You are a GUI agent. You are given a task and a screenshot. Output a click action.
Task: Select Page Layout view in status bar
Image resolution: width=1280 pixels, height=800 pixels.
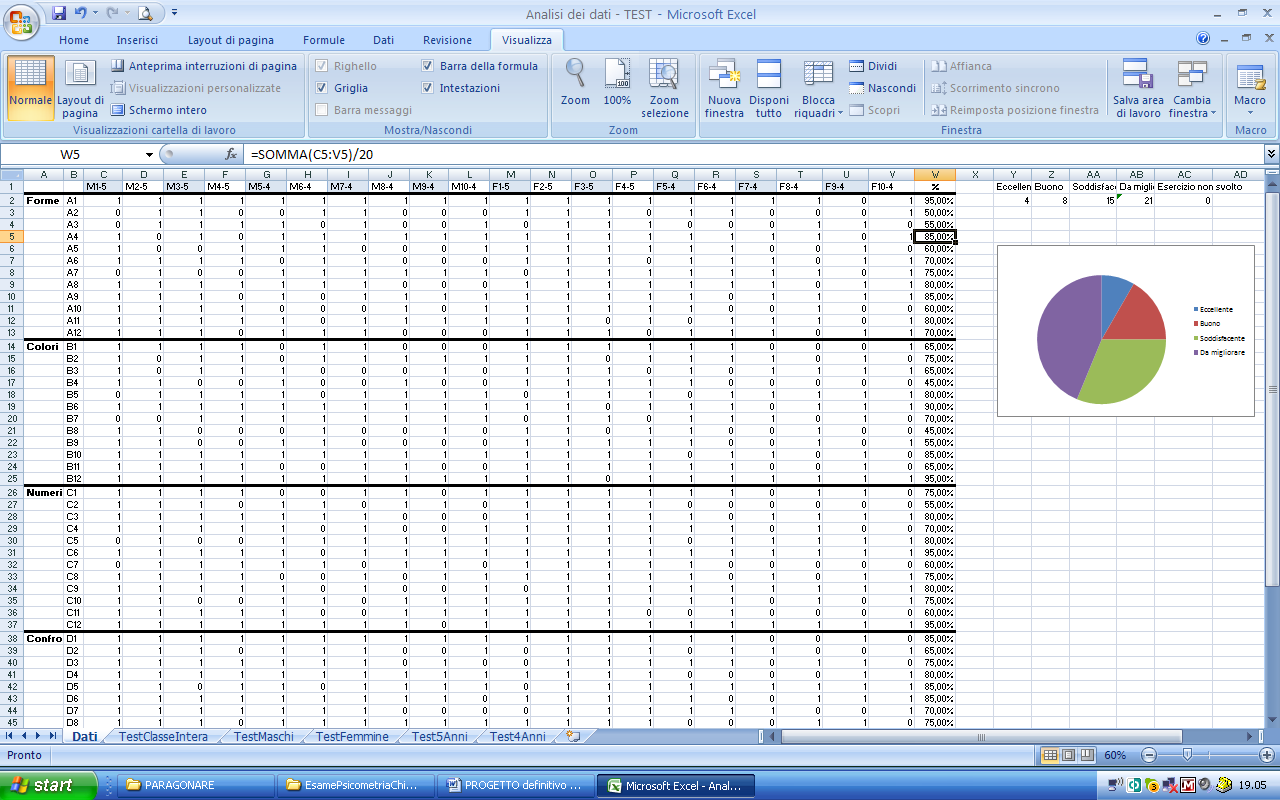[1067, 755]
